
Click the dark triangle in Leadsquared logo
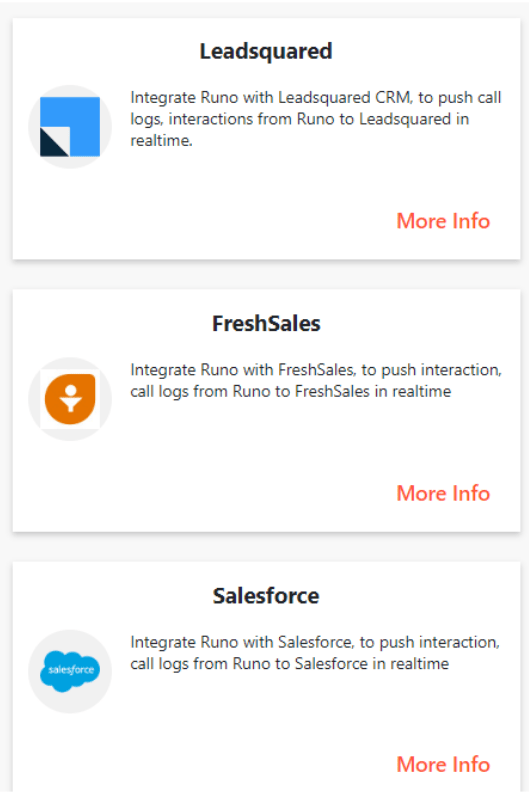point(52,144)
